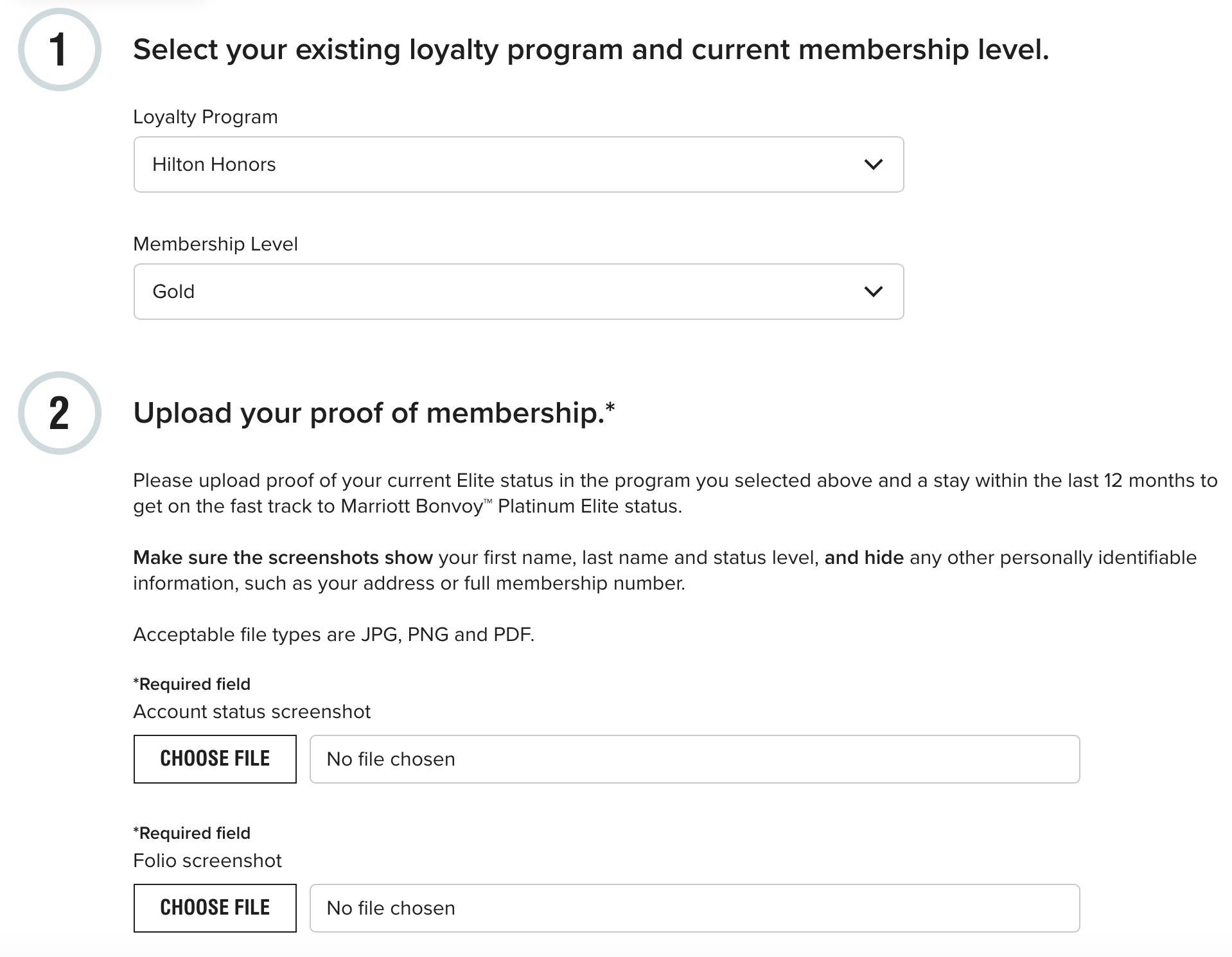Click Choose File for Folio screenshot

[x=215, y=908]
